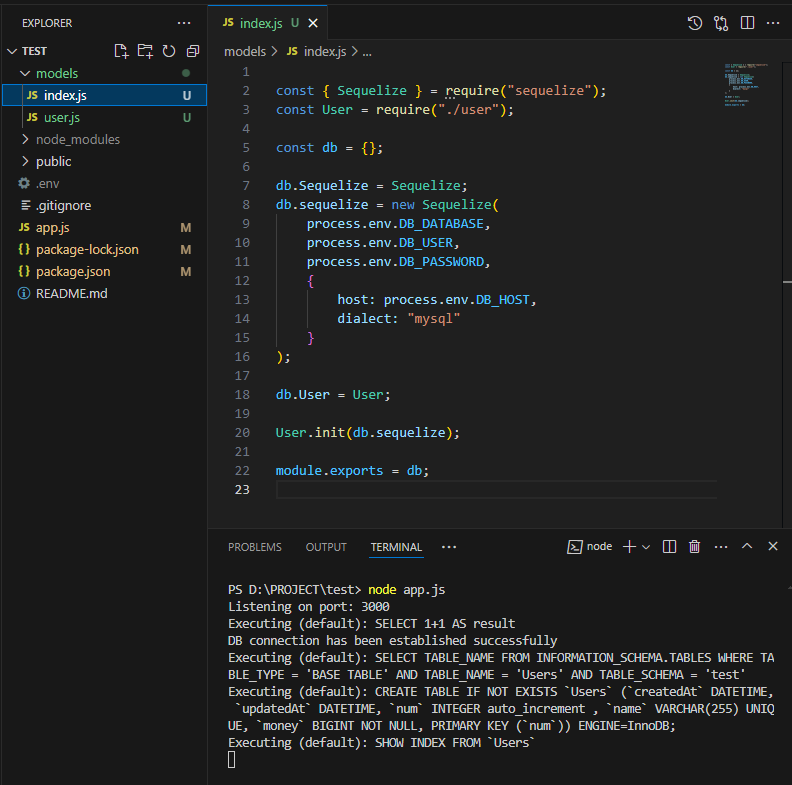Image resolution: width=792 pixels, height=785 pixels.
Task: Switch to the PROBLEMS tab
Action: [254, 547]
